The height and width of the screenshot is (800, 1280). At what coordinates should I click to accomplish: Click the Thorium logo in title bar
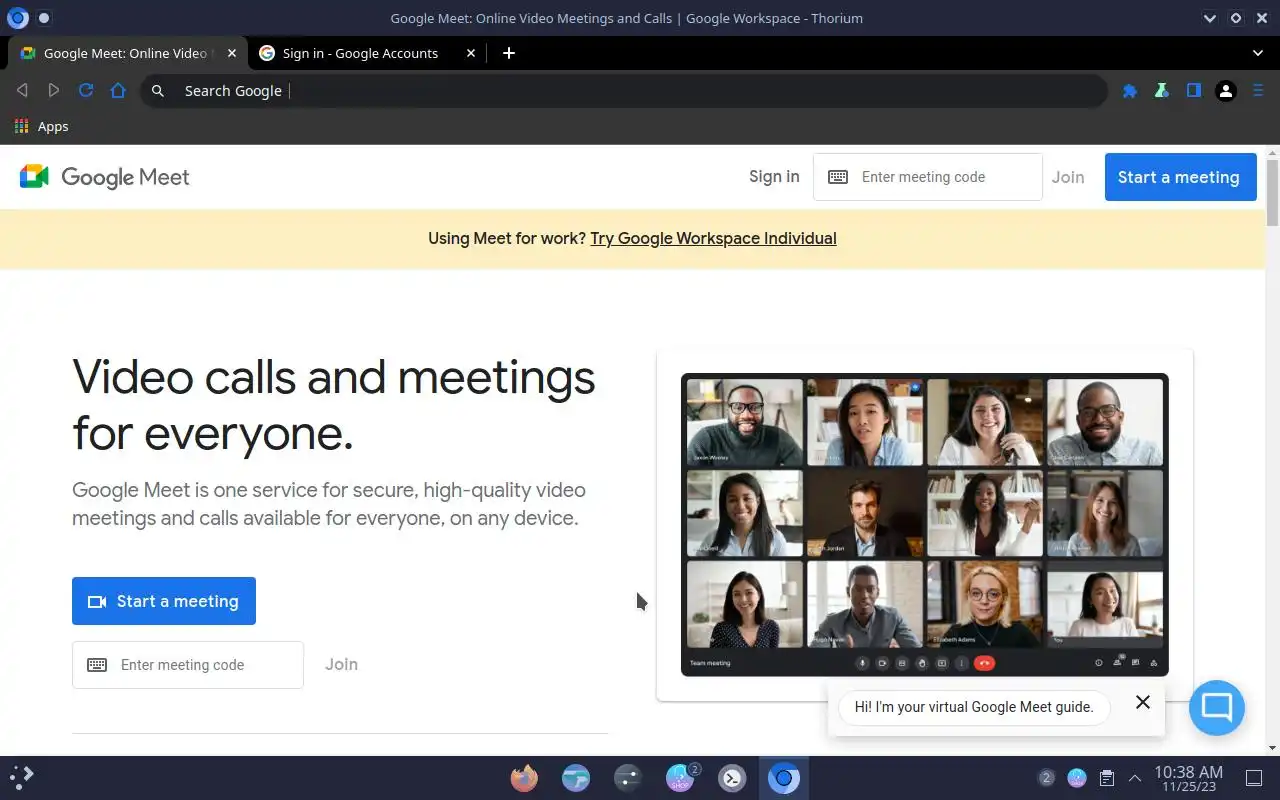(17, 18)
